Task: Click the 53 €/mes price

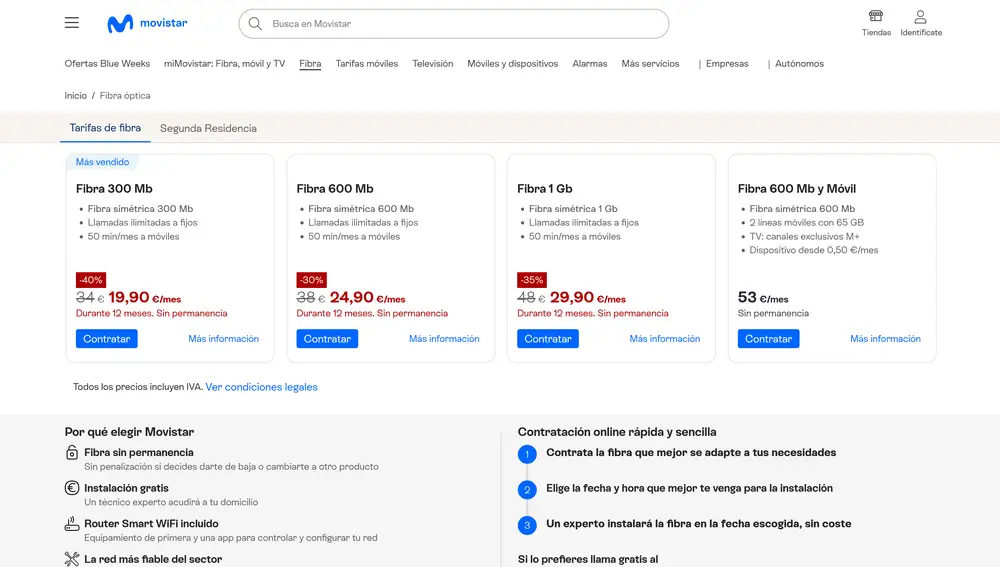Action: click(x=763, y=298)
